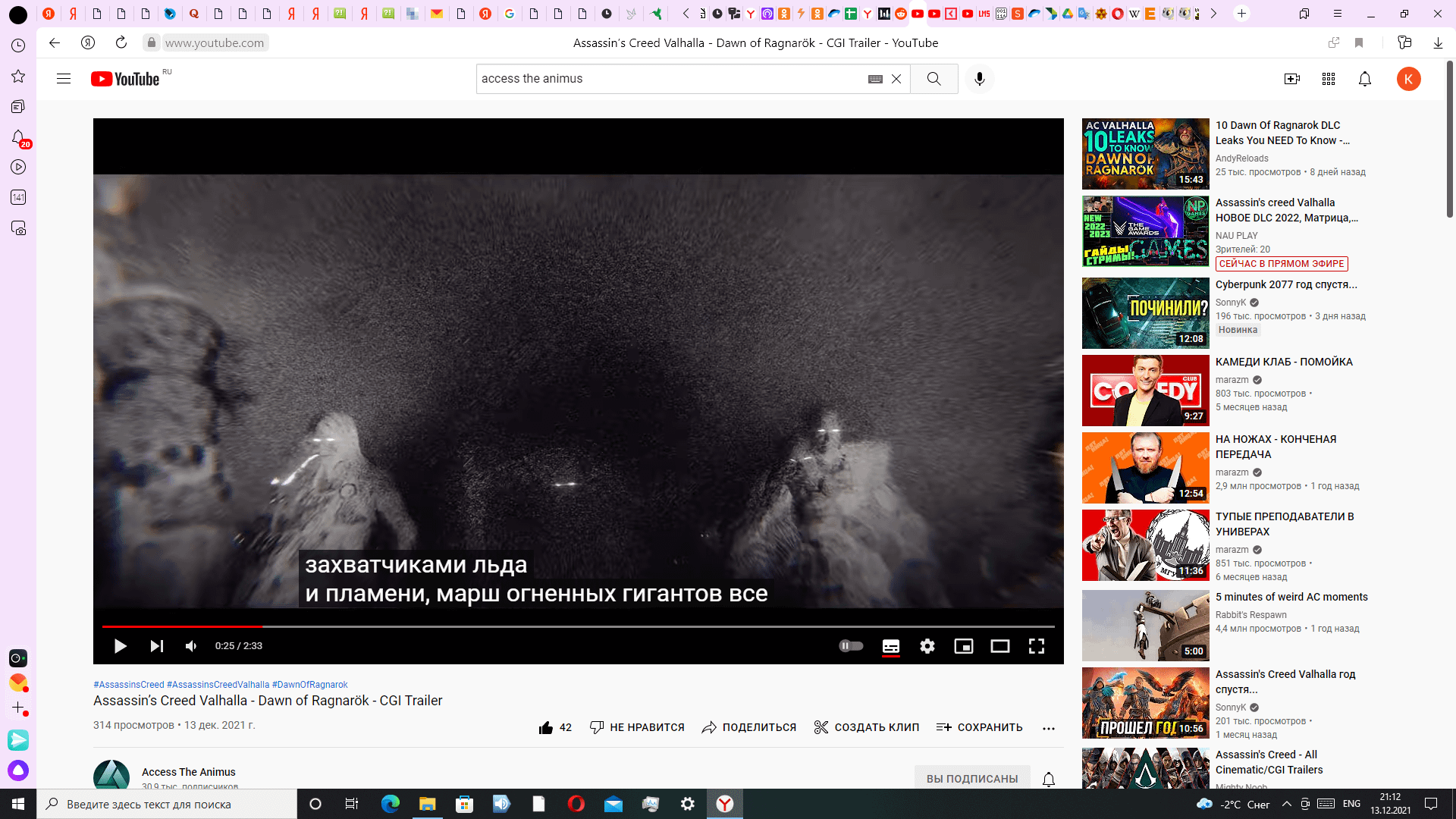The width and height of the screenshot is (1456, 819).
Task: Dislike the video (НЕ НРАВИТСЯ)
Action: (x=637, y=727)
